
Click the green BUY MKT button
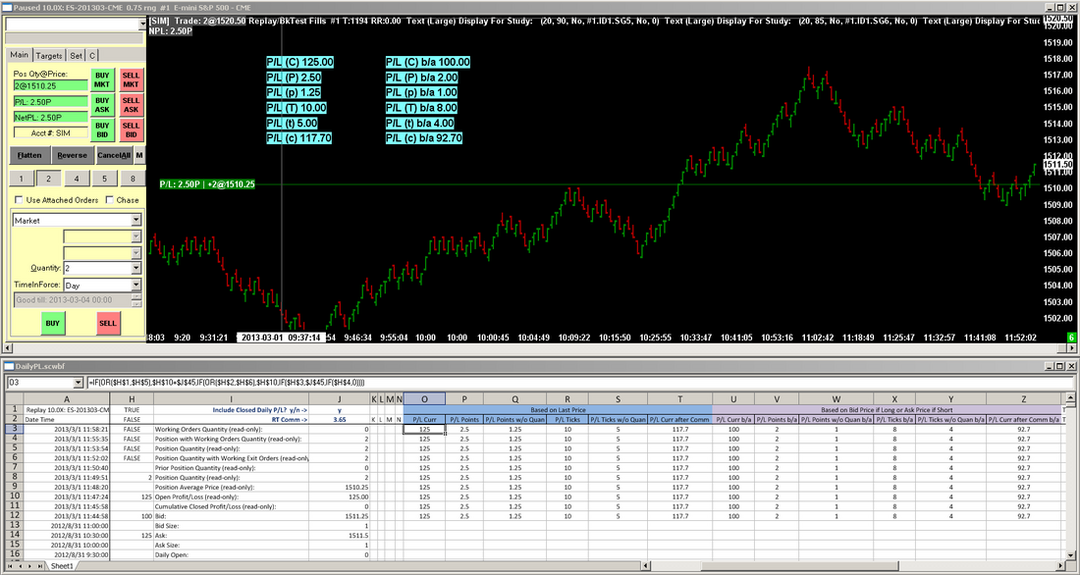point(102,80)
